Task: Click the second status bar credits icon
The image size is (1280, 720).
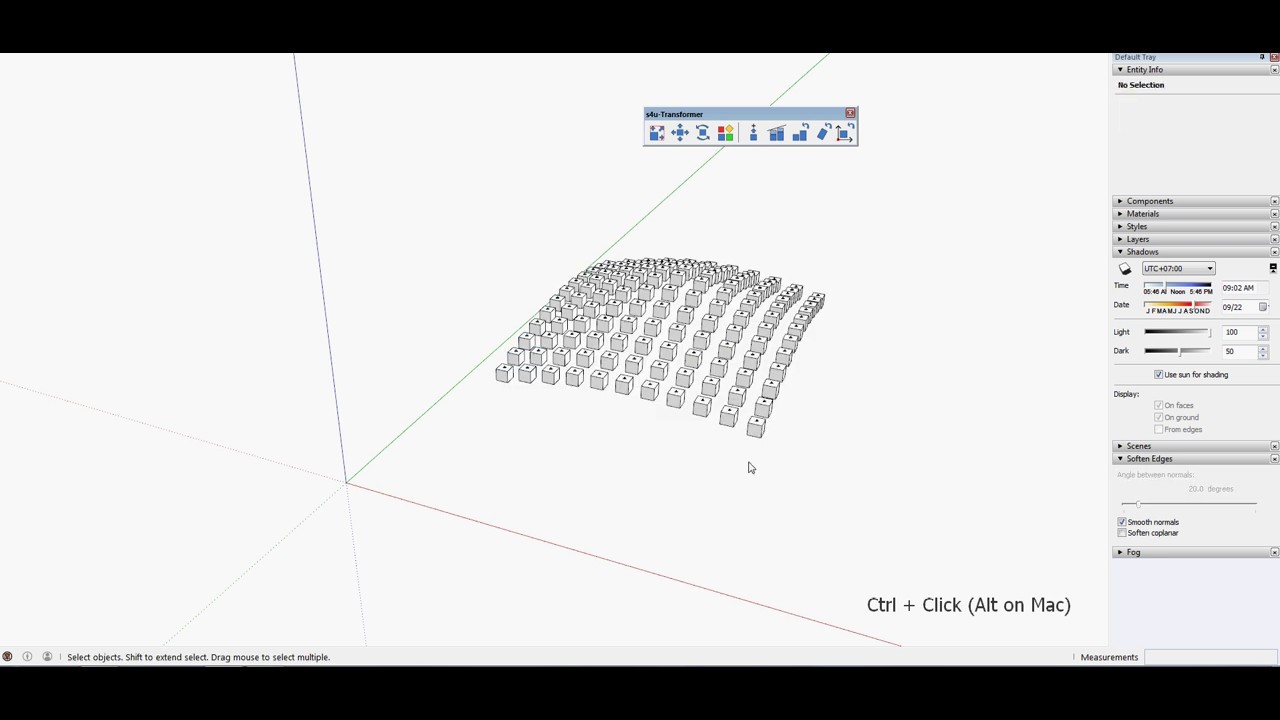Action: tap(27, 657)
